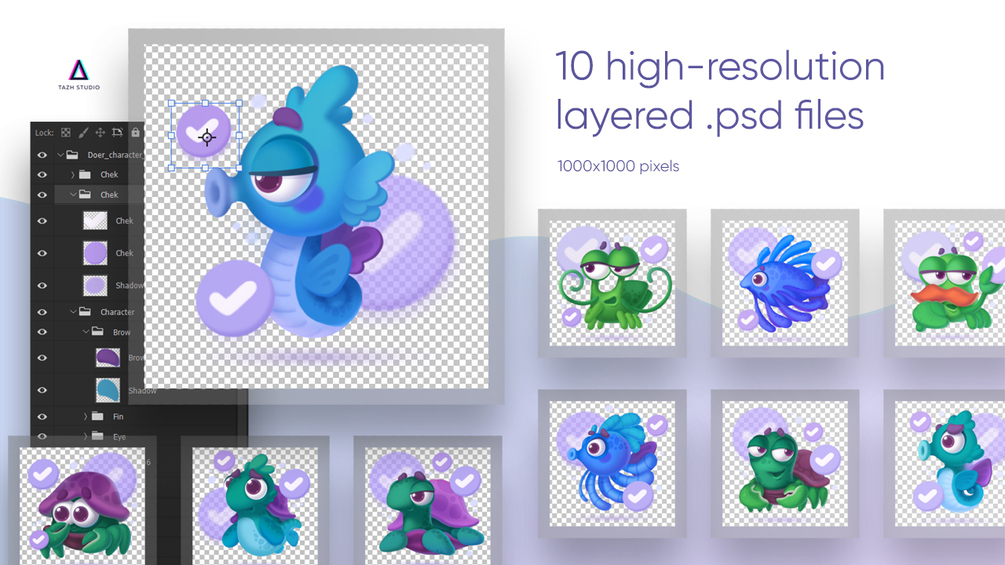Click the '10 high-resolution' headline text

(720, 67)
